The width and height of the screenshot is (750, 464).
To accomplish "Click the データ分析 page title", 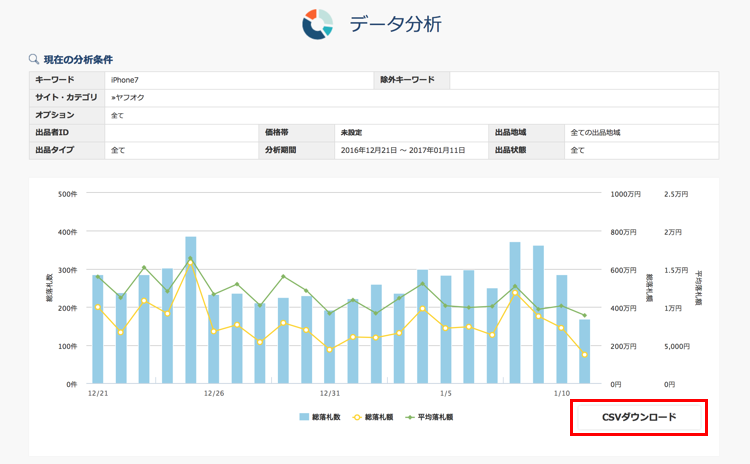I will pos(395,24).
